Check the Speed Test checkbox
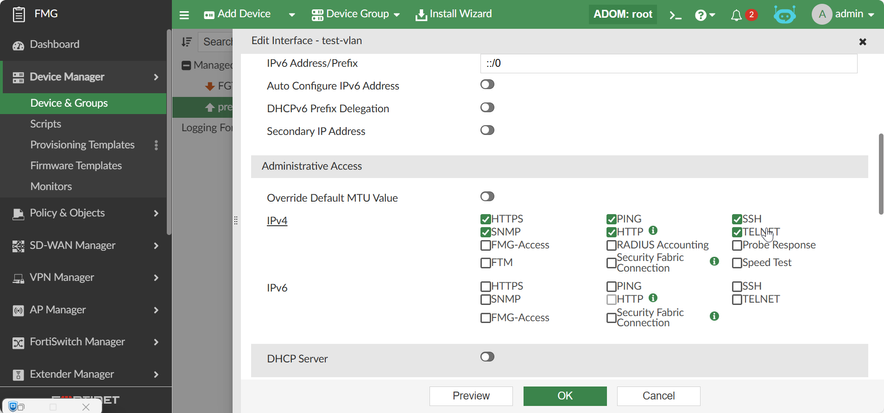Viewport: 884px width, 413px height. [737, 263]
